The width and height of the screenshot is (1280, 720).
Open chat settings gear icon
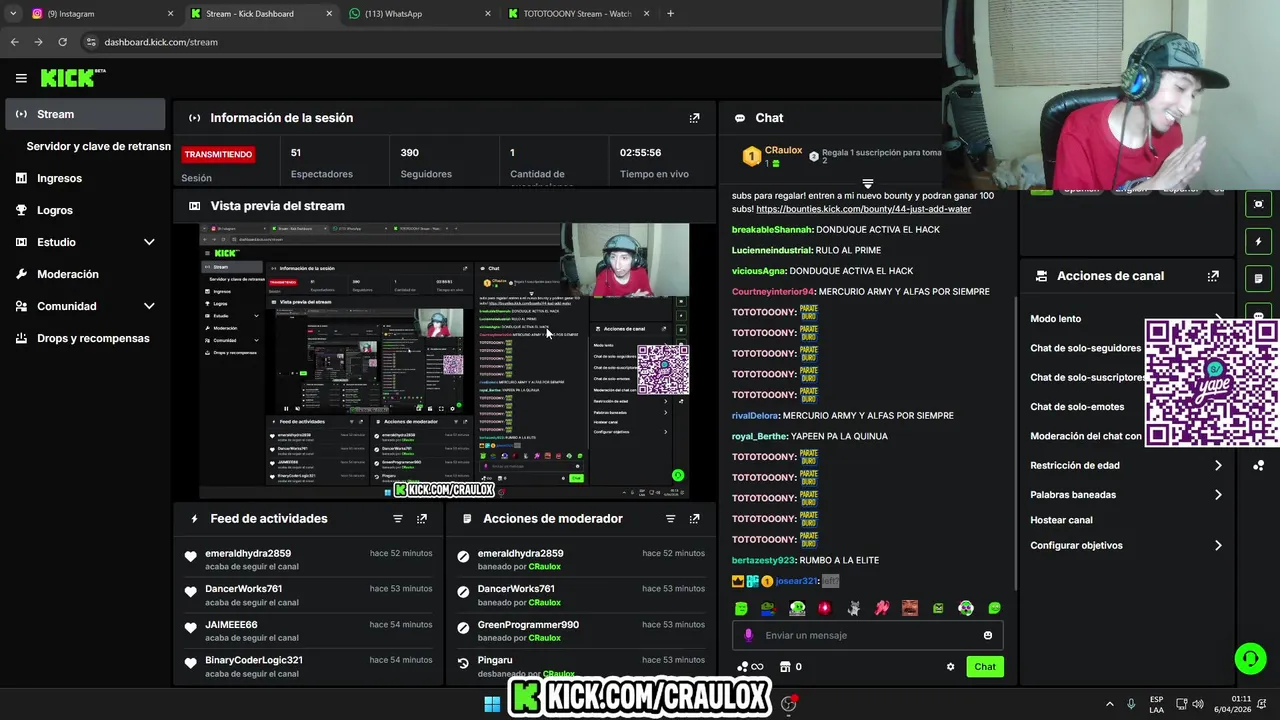950,667
